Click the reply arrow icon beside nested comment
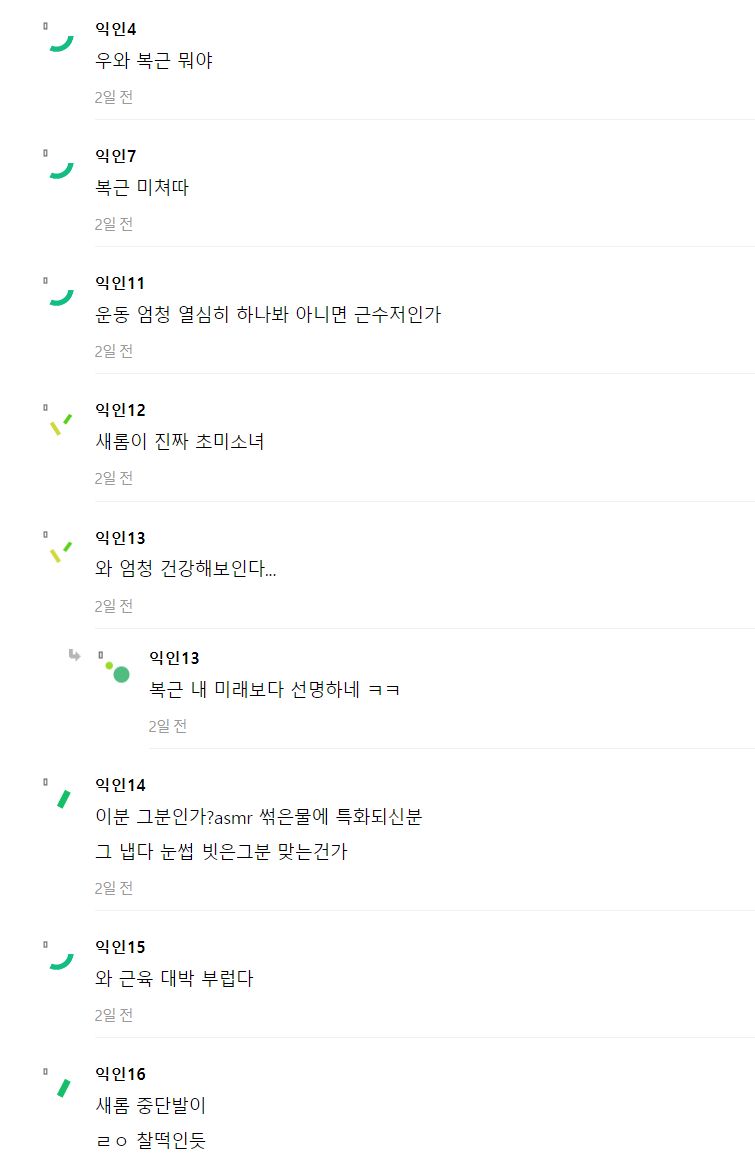Viewport: 755px width, 1161px height. click(74, 655)
